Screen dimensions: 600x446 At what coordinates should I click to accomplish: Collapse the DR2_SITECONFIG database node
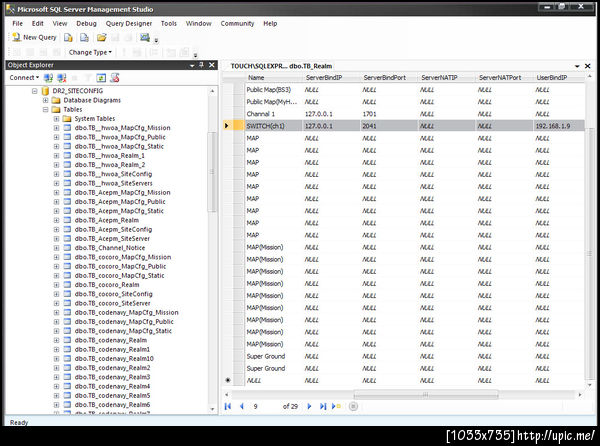34,91
